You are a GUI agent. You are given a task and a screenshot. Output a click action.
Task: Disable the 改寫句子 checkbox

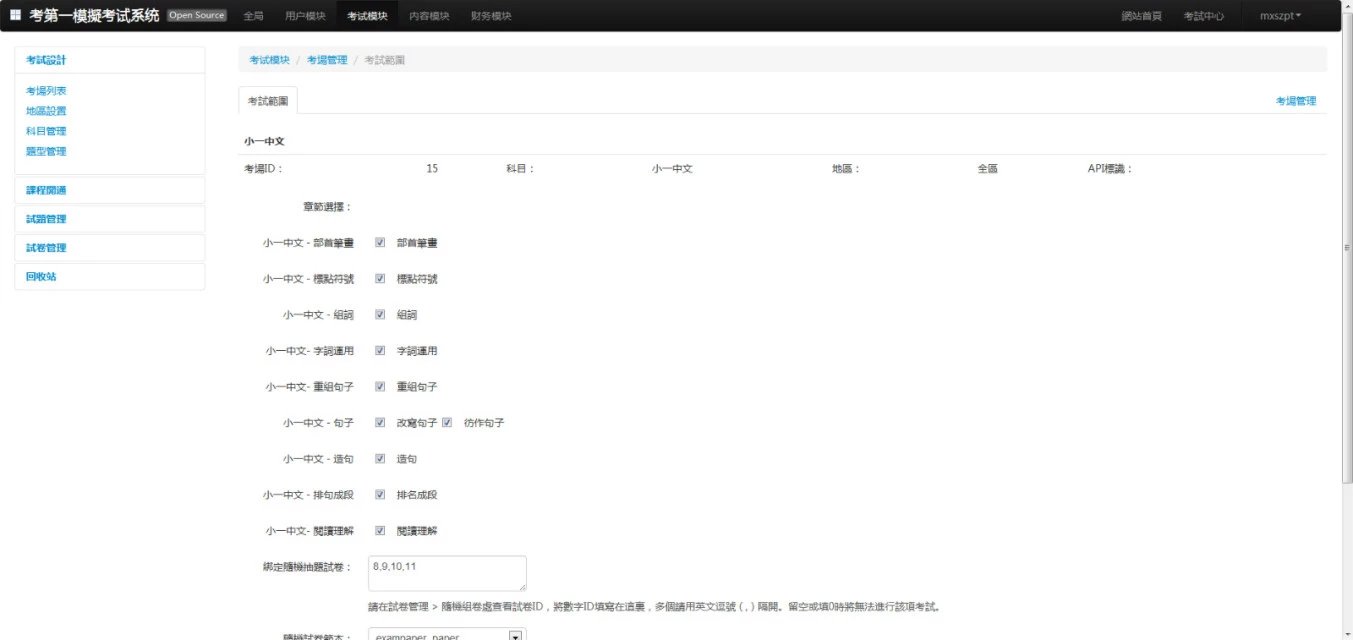380,423
